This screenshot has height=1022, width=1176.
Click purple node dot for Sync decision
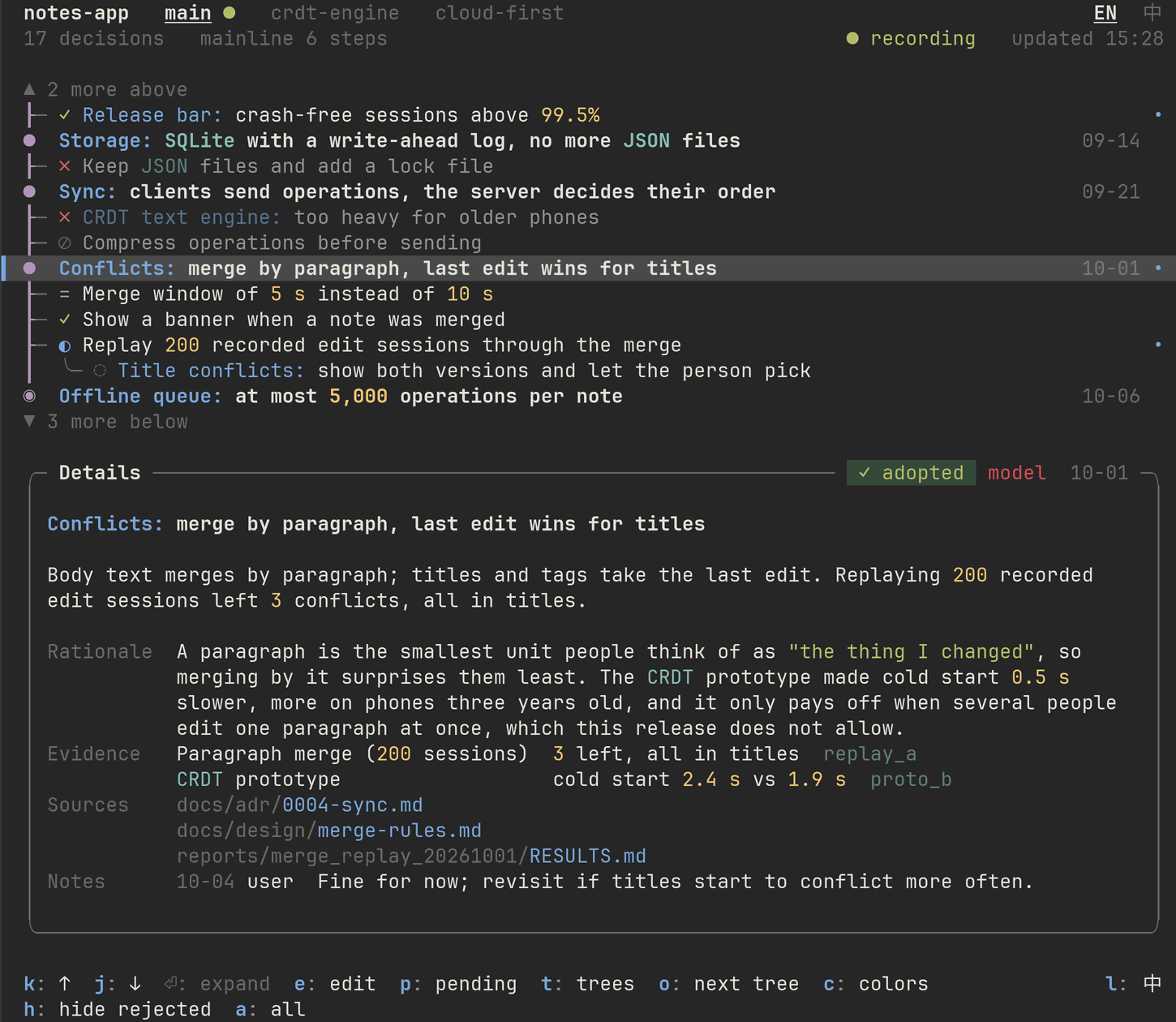(30, 191)
